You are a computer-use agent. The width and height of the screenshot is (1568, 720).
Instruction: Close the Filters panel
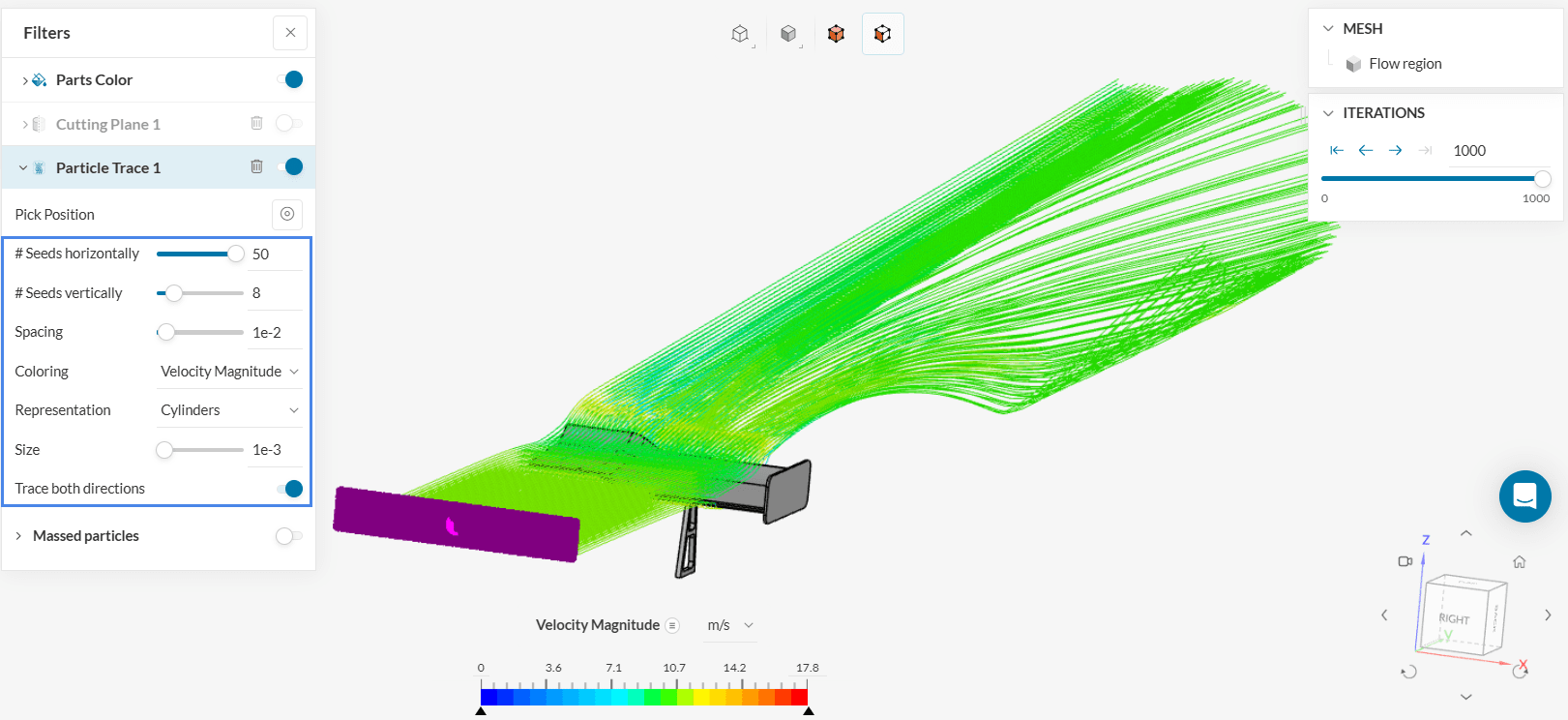pyautogui.click(x=290, y=33)
